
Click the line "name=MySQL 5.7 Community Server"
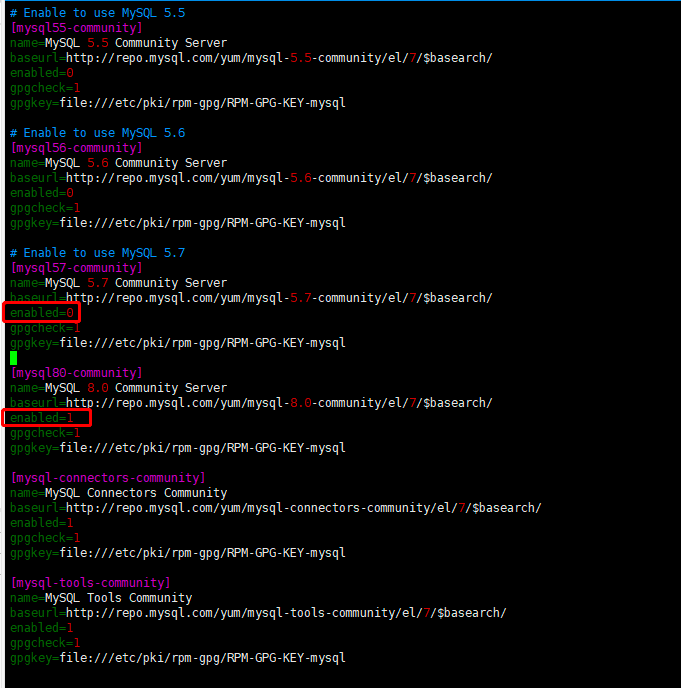[118, 283]
